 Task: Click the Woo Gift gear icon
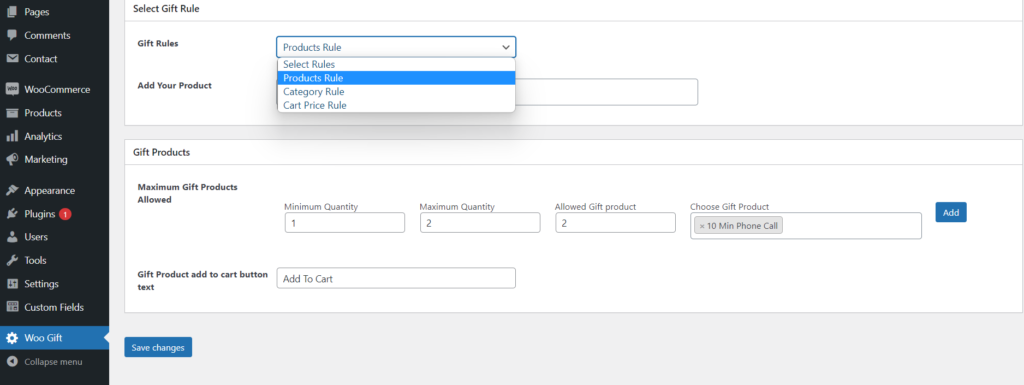[x=12, y=338]
